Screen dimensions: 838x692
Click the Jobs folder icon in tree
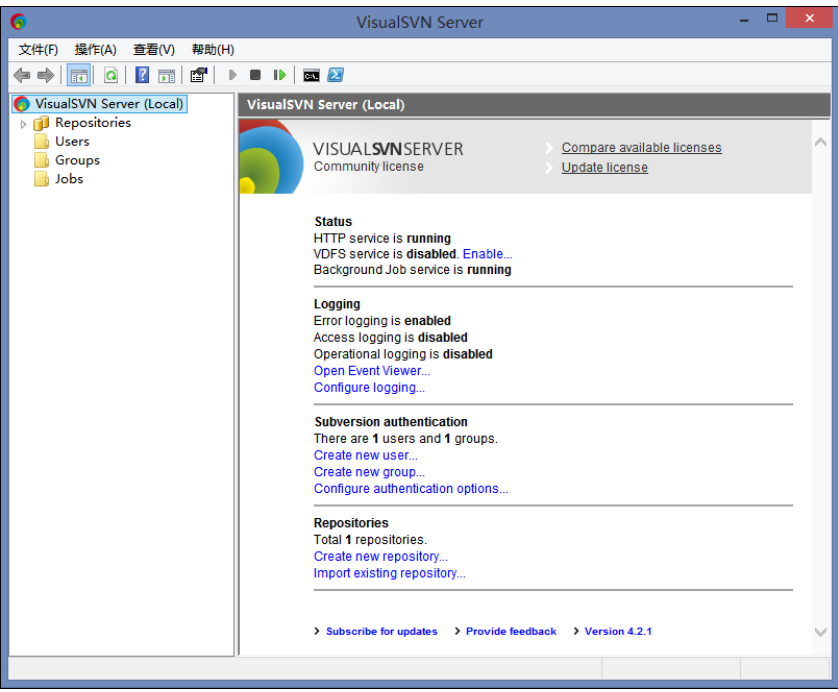(41, 179)
